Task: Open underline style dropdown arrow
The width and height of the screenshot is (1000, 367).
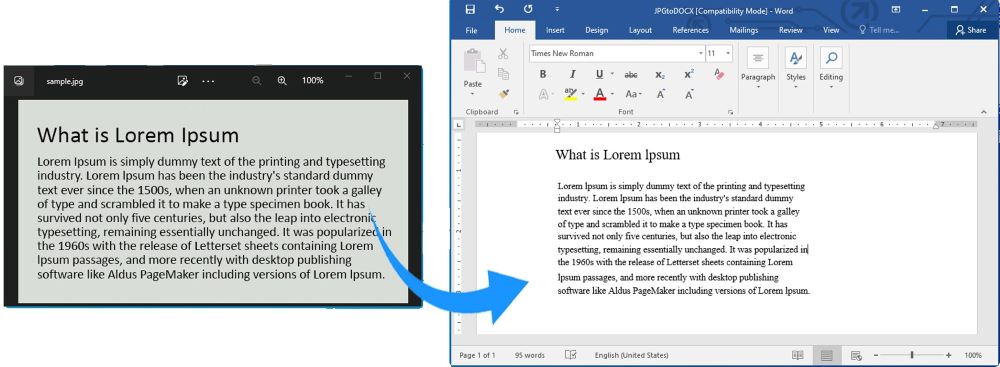Action: tap(612, 74)
